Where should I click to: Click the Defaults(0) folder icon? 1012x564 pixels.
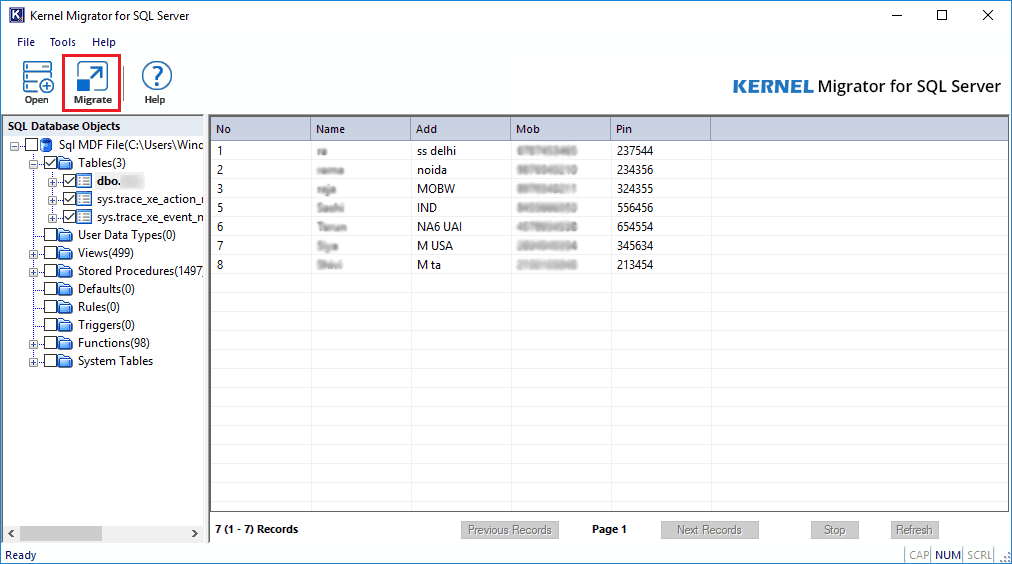[x=65, y=289]
